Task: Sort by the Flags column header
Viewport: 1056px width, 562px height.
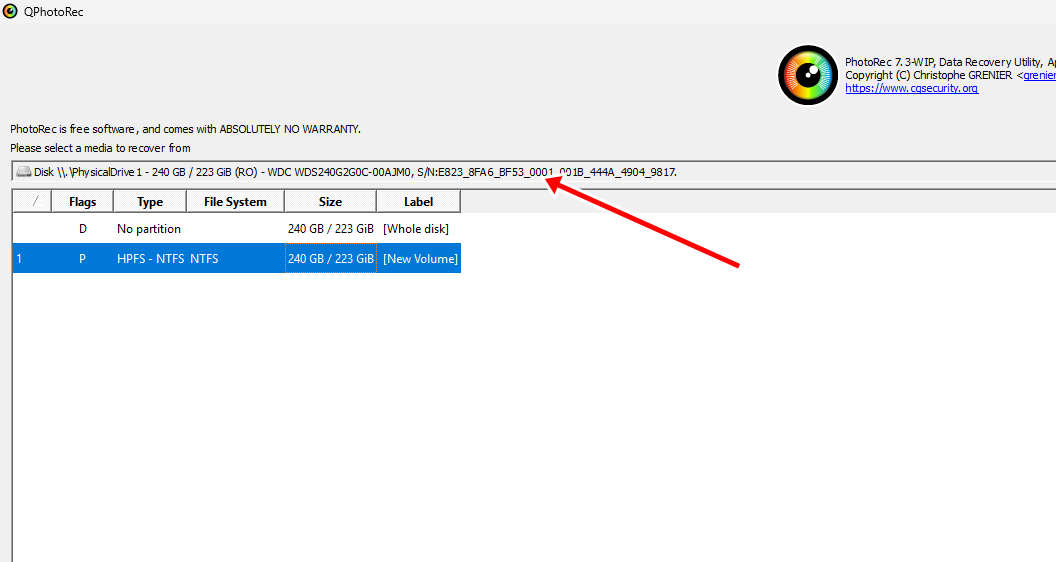Action: point(82,201)
